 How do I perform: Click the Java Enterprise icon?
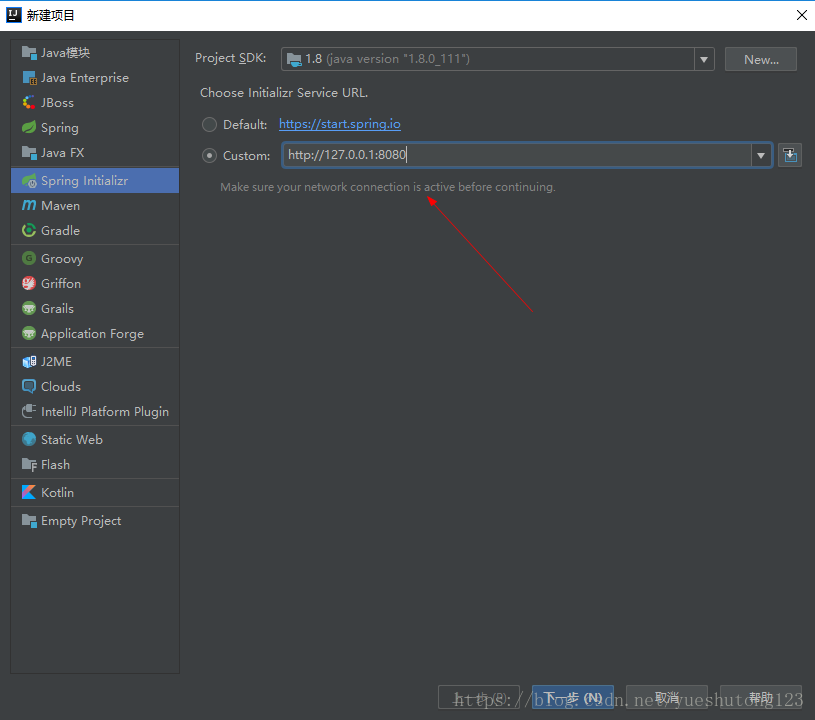tap(29, 77)
